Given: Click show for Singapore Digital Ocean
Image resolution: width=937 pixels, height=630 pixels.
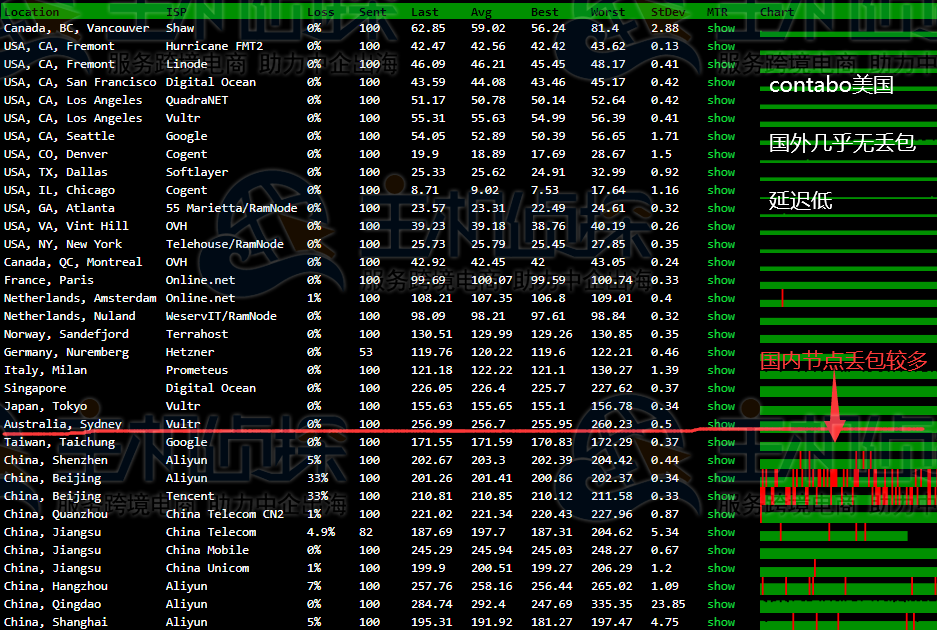Looking at the screenshot, I should click(x=720, y=388).
